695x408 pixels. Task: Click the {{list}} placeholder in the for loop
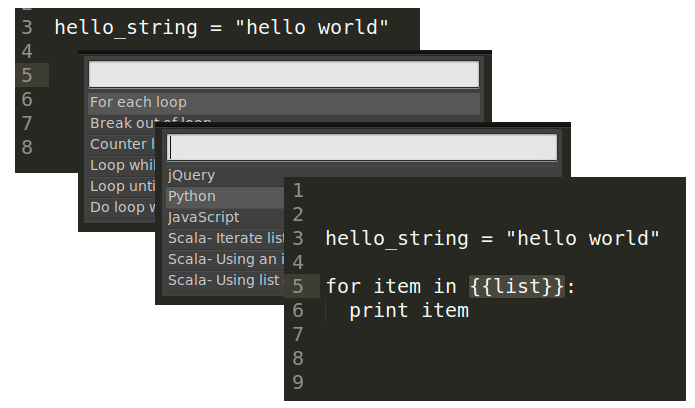point(517,287)
